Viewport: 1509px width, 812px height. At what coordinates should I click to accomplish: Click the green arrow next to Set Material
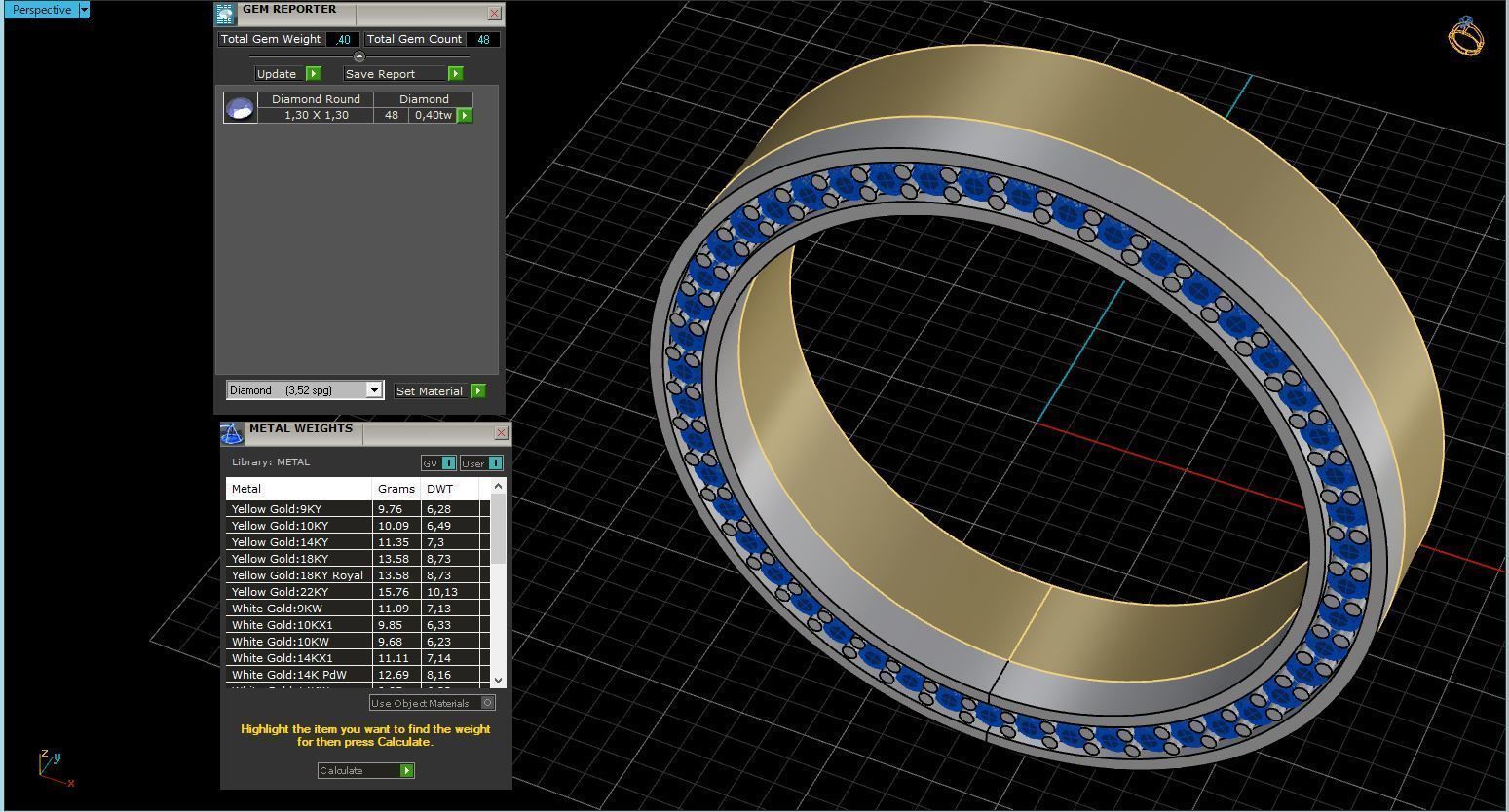pos(477,390)
